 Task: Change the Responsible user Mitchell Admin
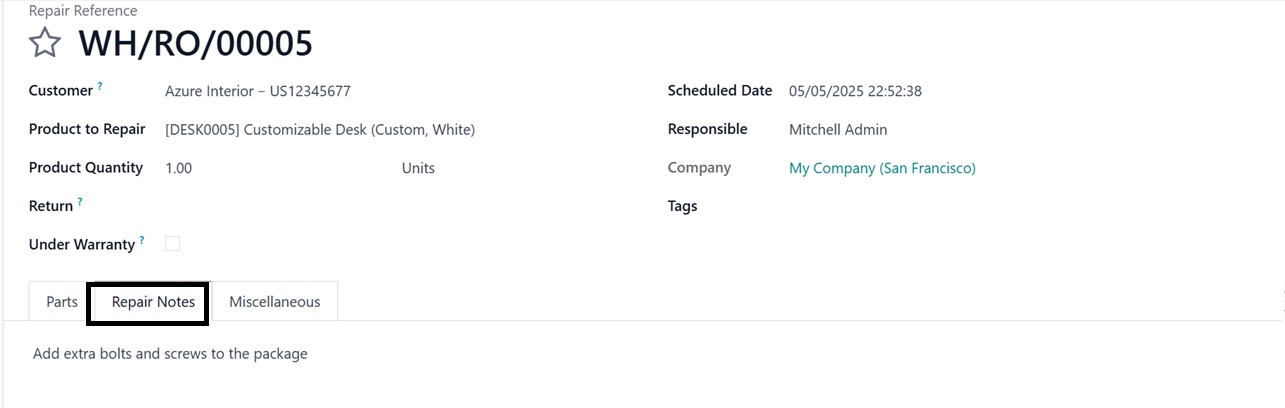(x=838, y=130)
